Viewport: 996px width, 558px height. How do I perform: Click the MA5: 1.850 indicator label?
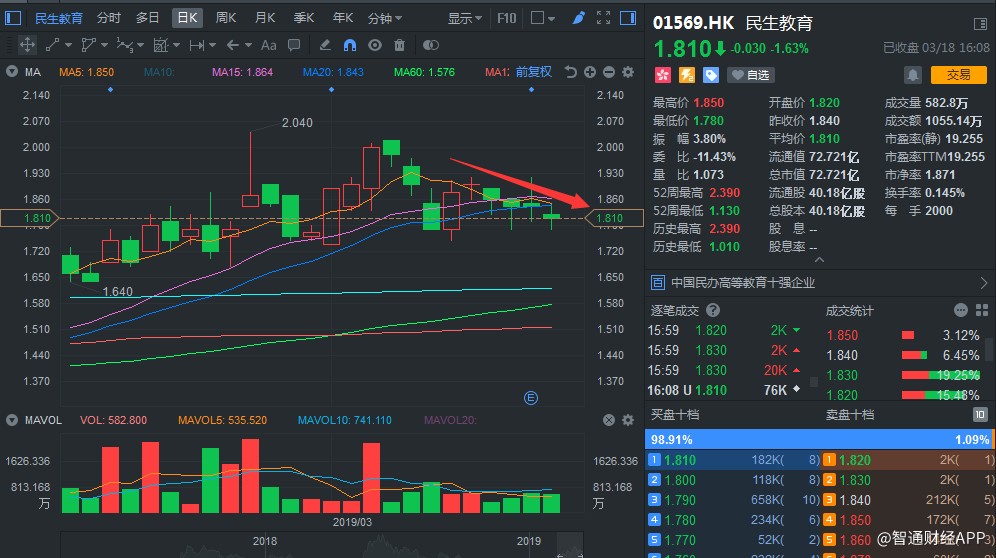(x=86, y=72)
